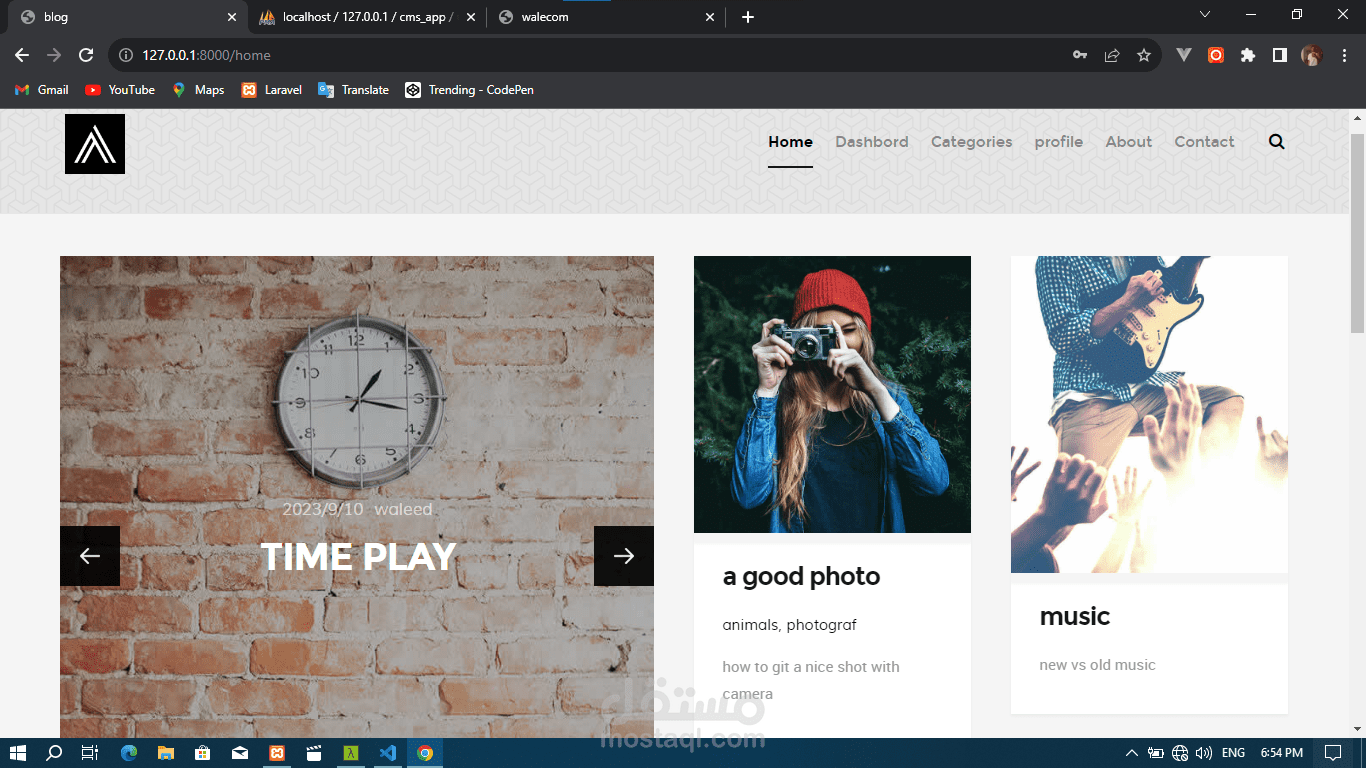The width and height of the screenshot is (1366, 768).
Task: Open a new tab with the plus button
Action: click(747, 16)
